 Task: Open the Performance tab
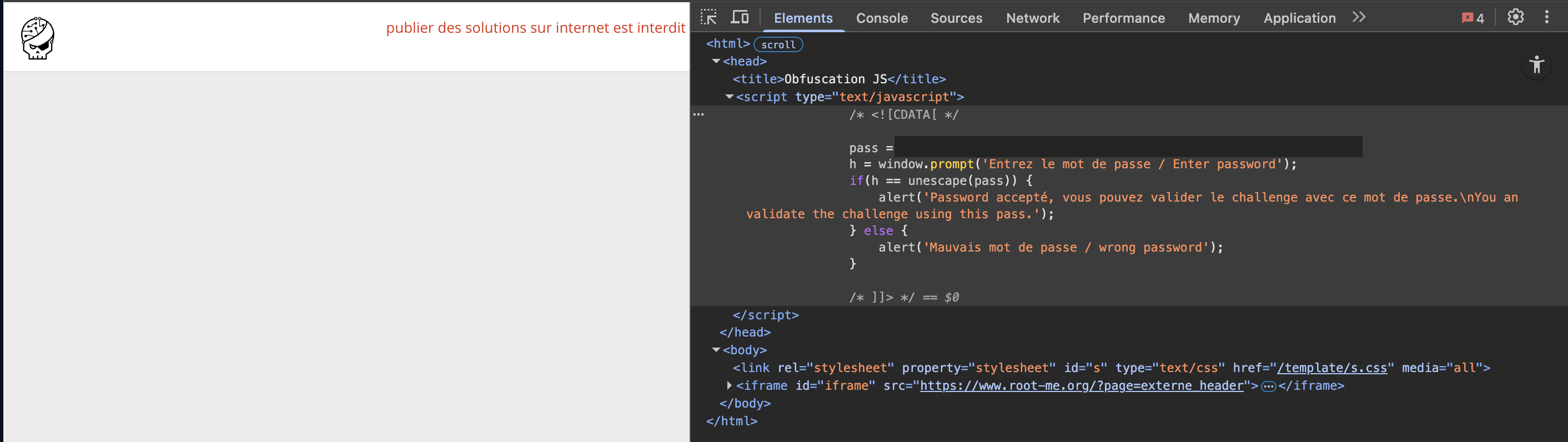(1123, 18)
